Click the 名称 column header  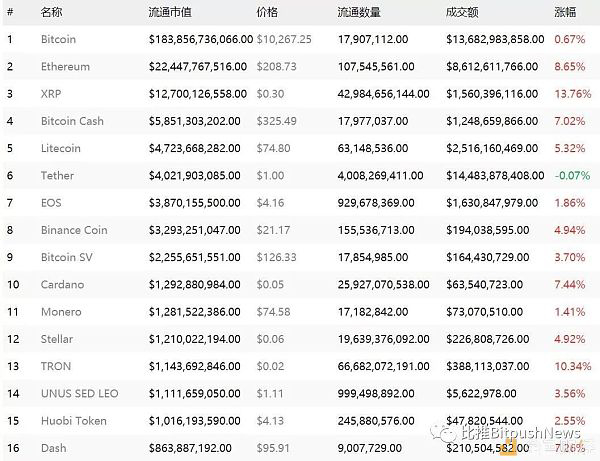[x=51, y=12]
